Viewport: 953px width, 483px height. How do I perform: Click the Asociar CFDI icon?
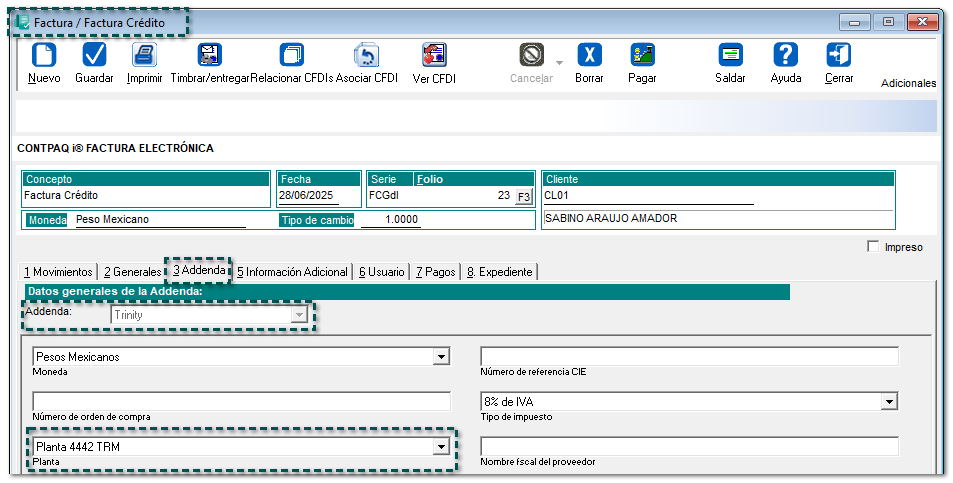click(366, 55)
